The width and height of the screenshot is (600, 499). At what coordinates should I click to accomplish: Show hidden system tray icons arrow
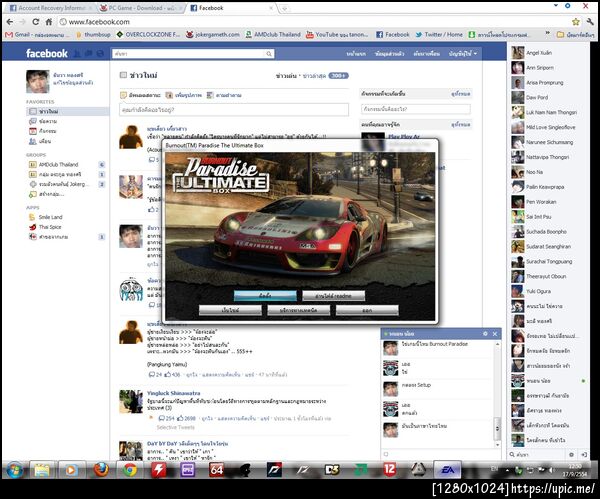508,470
